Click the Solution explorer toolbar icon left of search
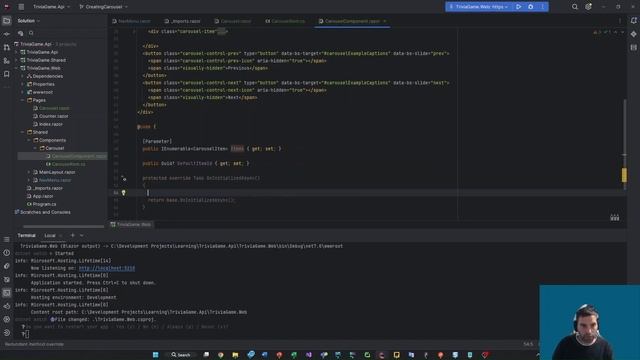The height and width of the screenshot is (360, 640). point(20,33)
